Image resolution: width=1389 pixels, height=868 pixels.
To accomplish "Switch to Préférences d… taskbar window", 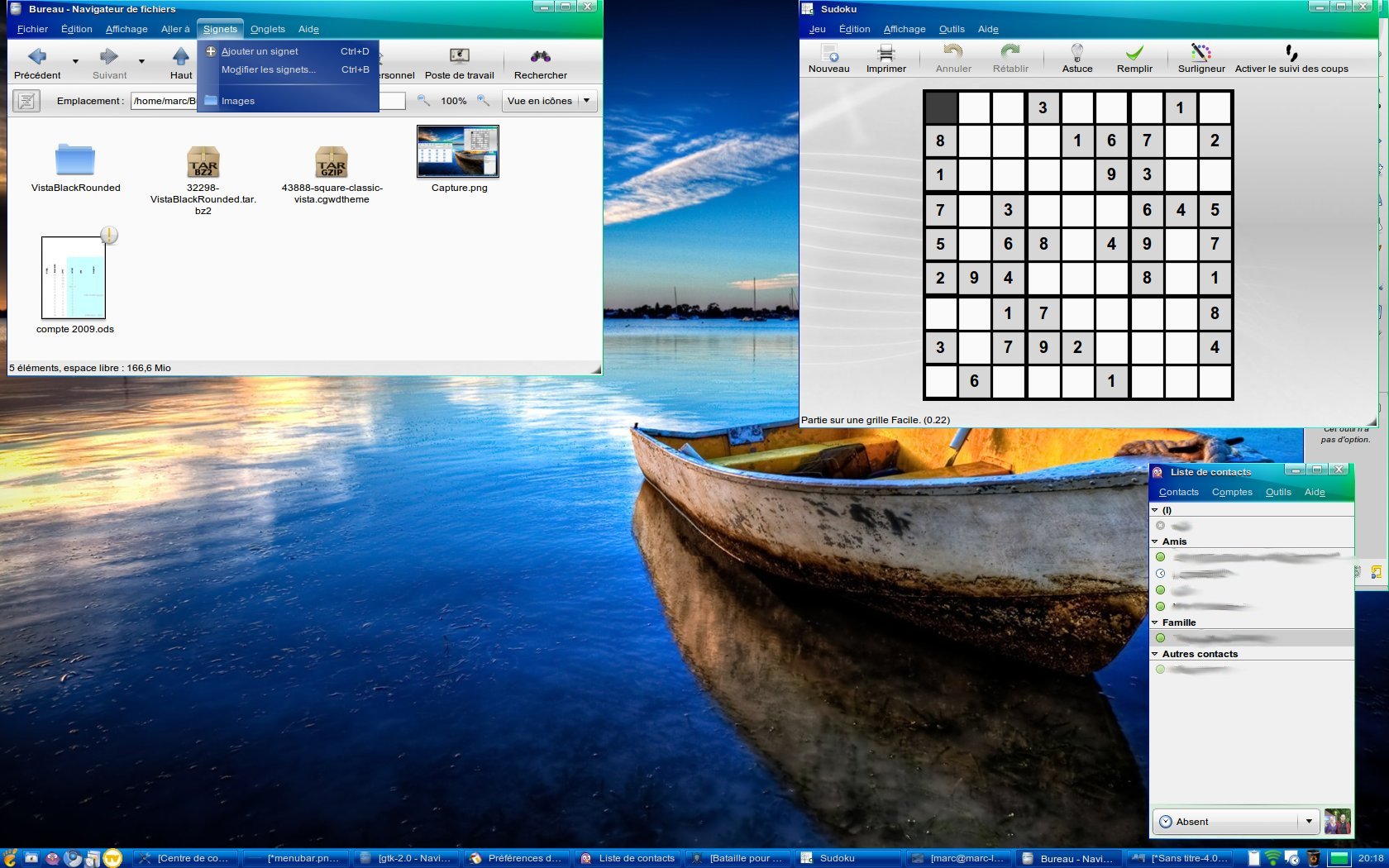I will pos(518,858).
